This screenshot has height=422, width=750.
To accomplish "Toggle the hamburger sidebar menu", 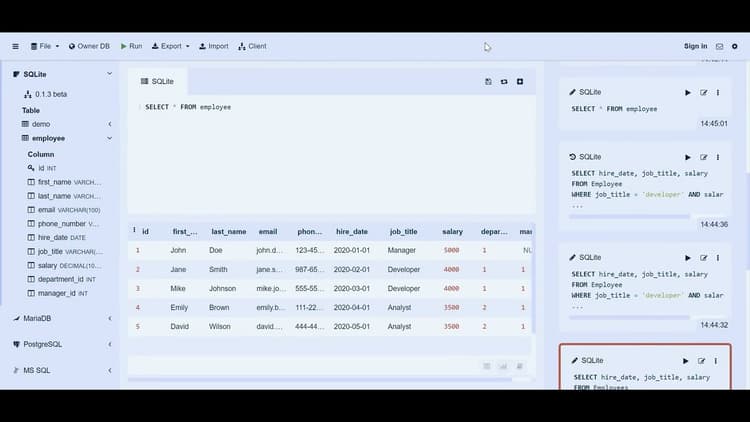I will pyautogui.click(x=15, y=46).
